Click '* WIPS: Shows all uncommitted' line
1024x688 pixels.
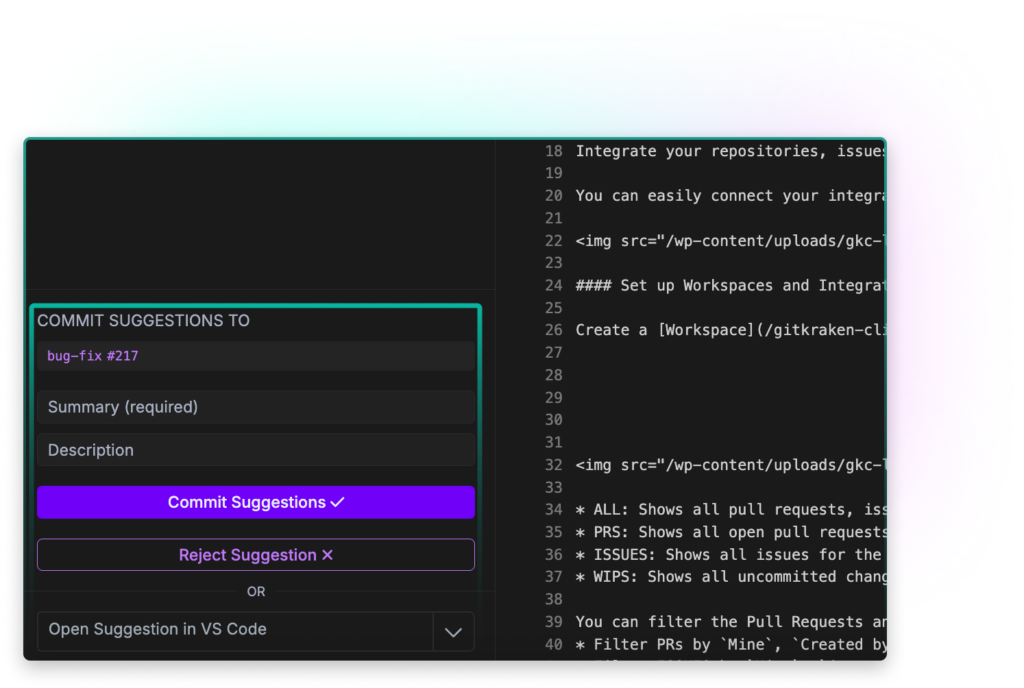pos(729,577)
